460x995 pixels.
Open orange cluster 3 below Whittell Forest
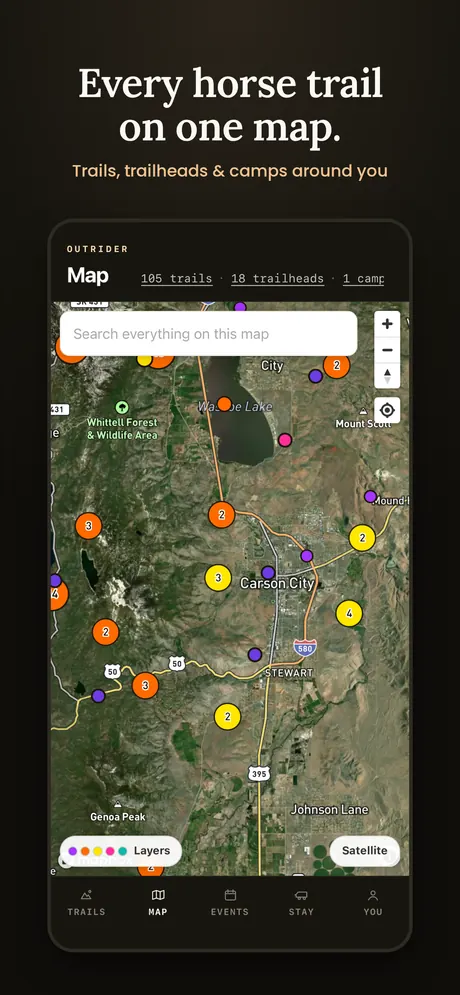click(x=88, y=525)
